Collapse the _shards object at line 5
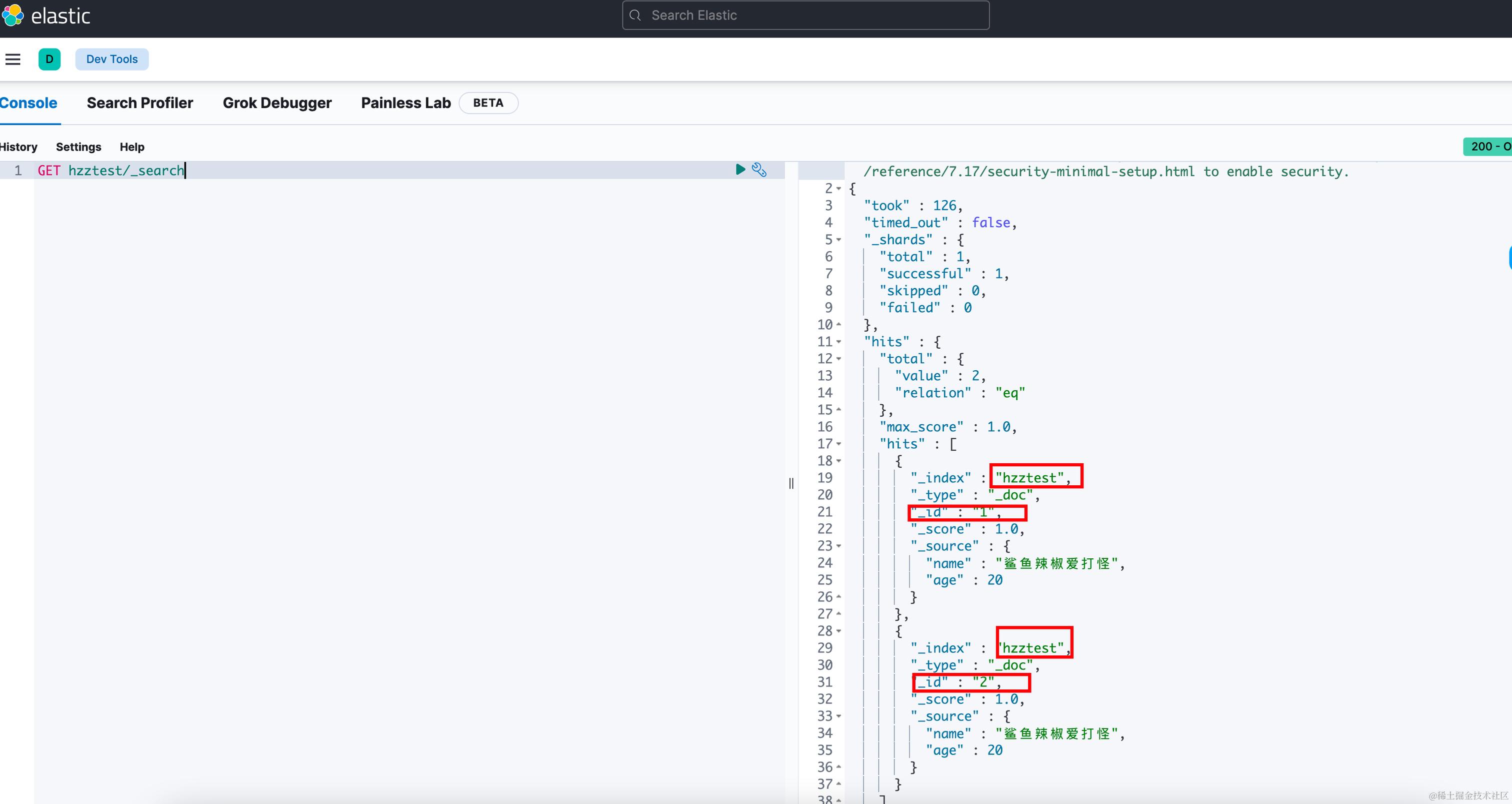Screen dimensions: 1512x804 (x=839, y=240)
